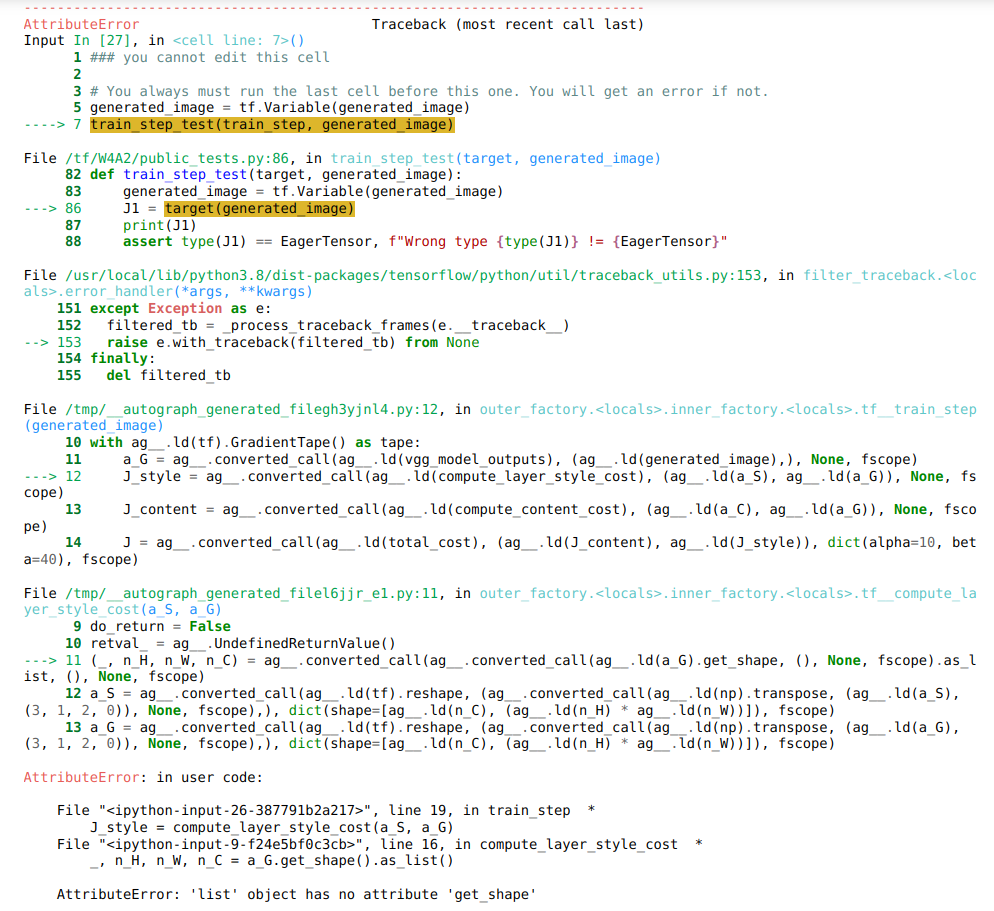The height and width of the screenshot is (911, 994).
Task: Click 'AttributeError: in user code:' text
Action: [143, 778]
